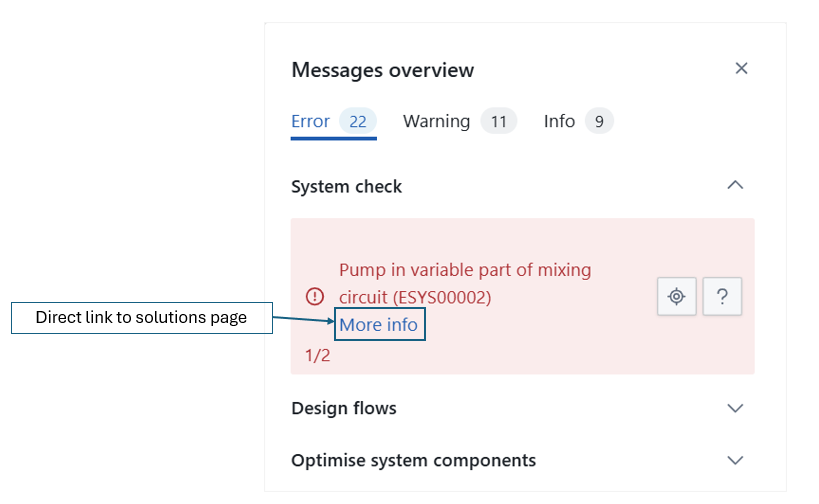
Task: Click the Optimise system components title
Action: 413,461
